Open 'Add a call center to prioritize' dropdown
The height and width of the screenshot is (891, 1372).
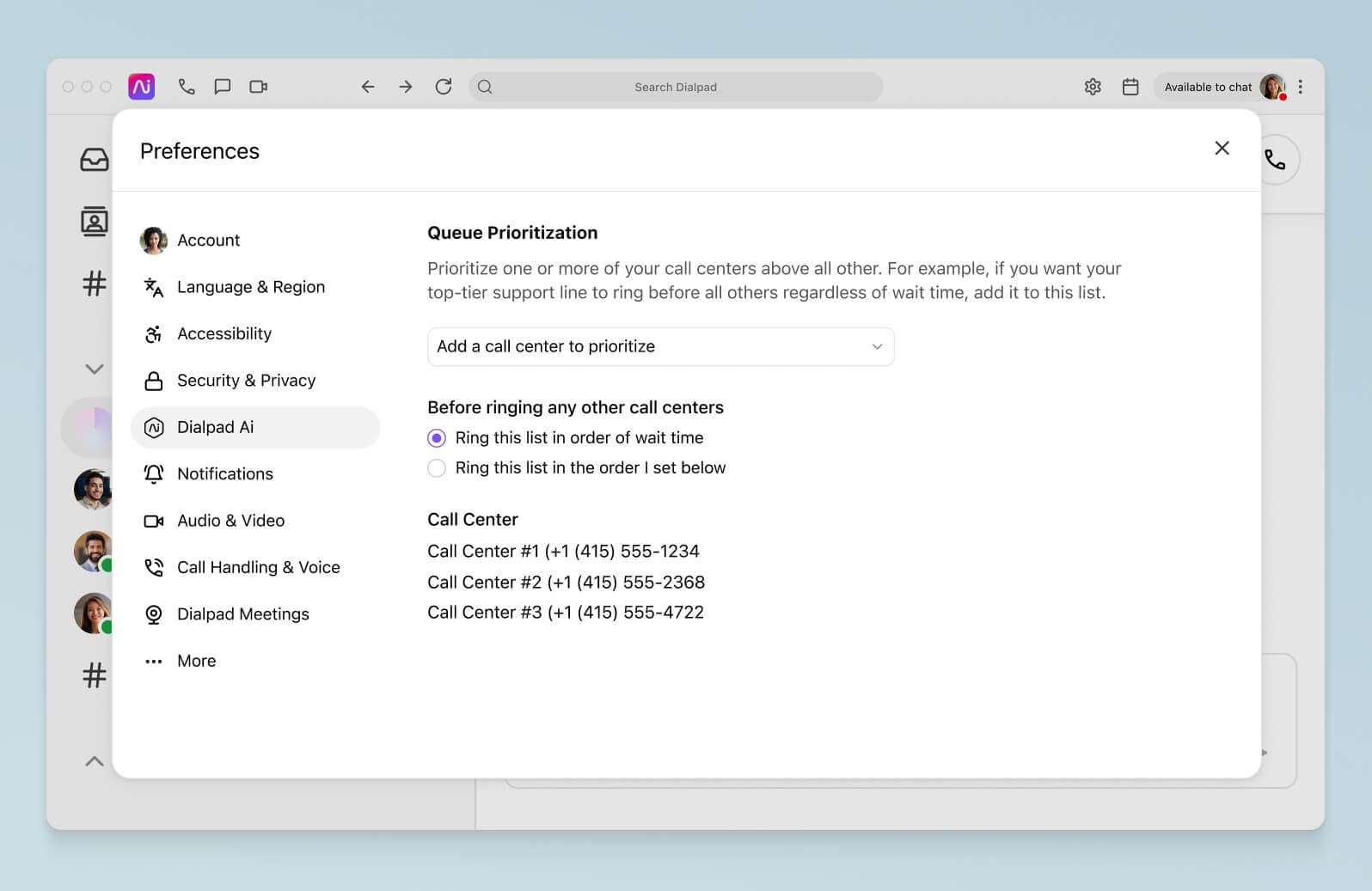(x=660, y=347)
